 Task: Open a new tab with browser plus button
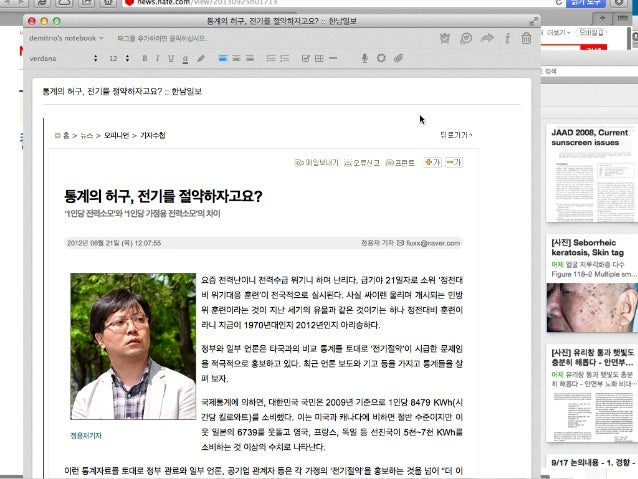pyautogui.click(x=603, y=18)
